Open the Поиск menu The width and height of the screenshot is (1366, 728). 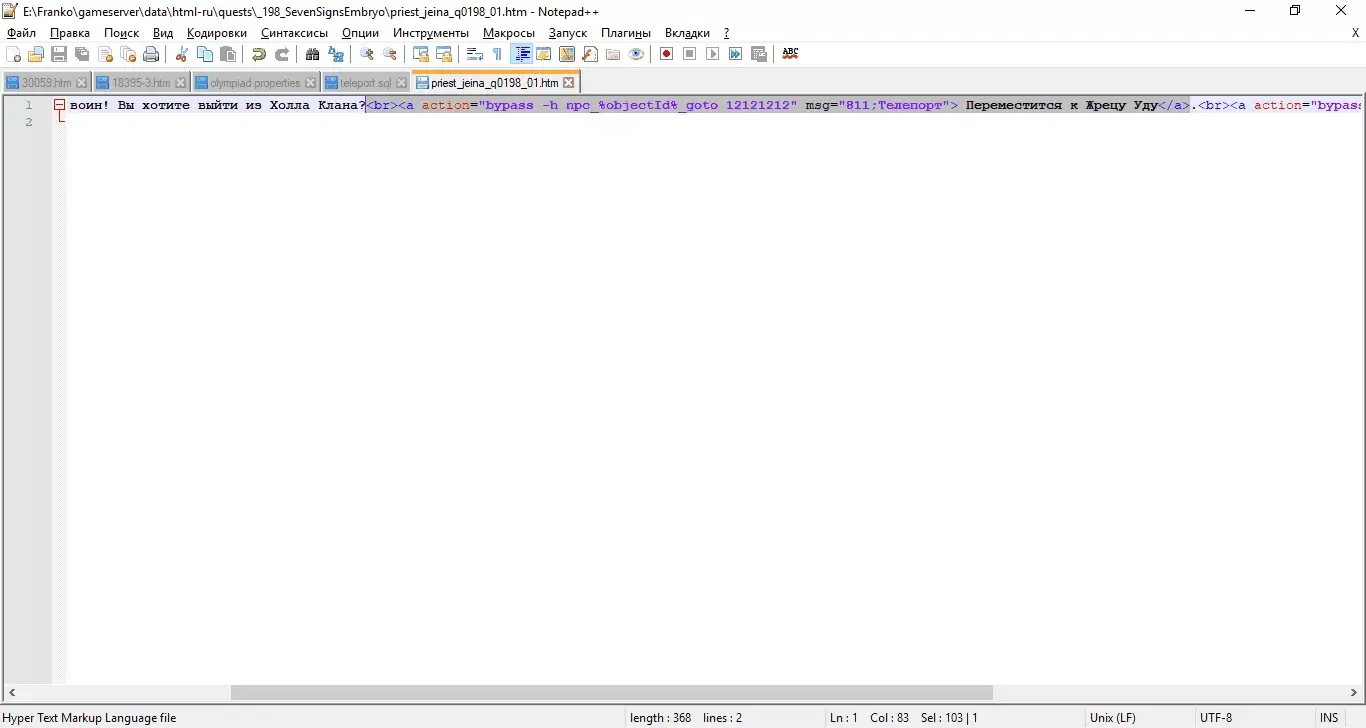[121, 33]
